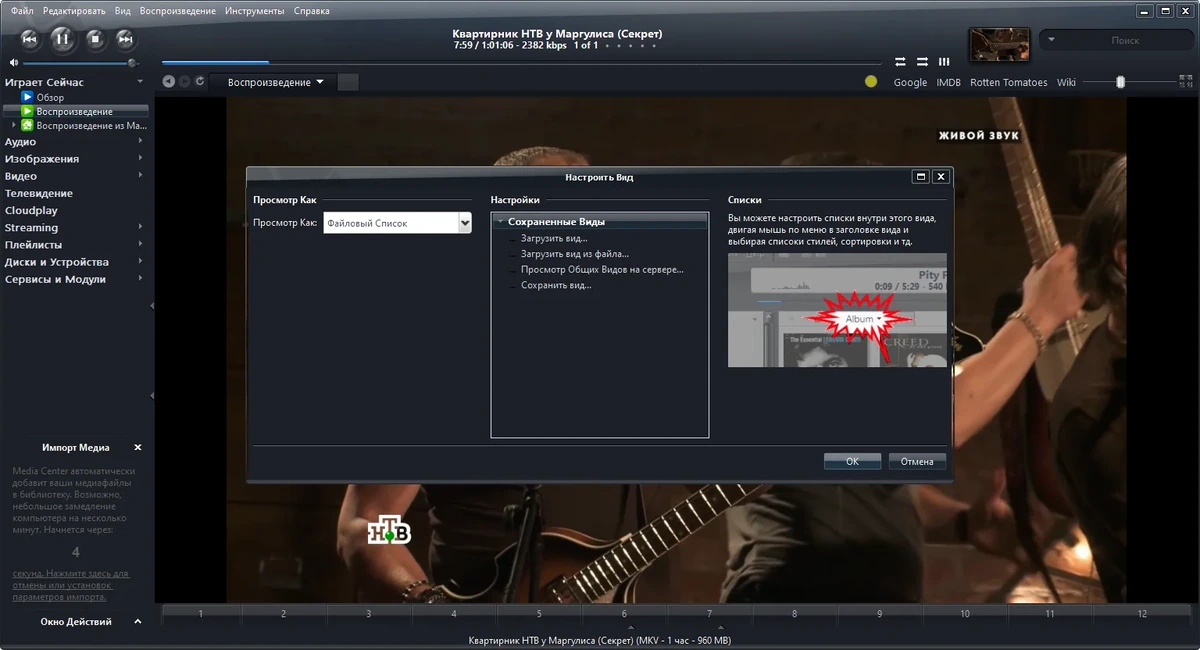This screenshot has height=650, width=1200.
Task: Collapse the Сохраненные Виды tree section
Action: click(x=499, y=222)
